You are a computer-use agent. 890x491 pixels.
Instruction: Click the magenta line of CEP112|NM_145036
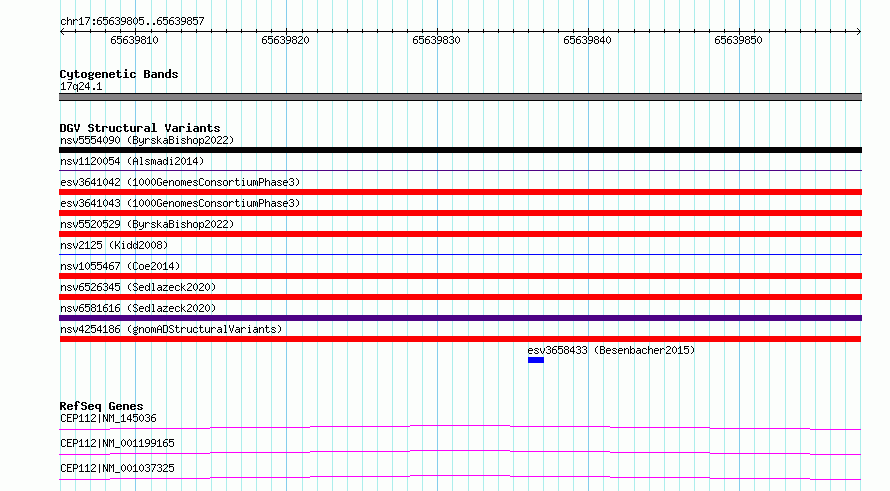(460, 427)
